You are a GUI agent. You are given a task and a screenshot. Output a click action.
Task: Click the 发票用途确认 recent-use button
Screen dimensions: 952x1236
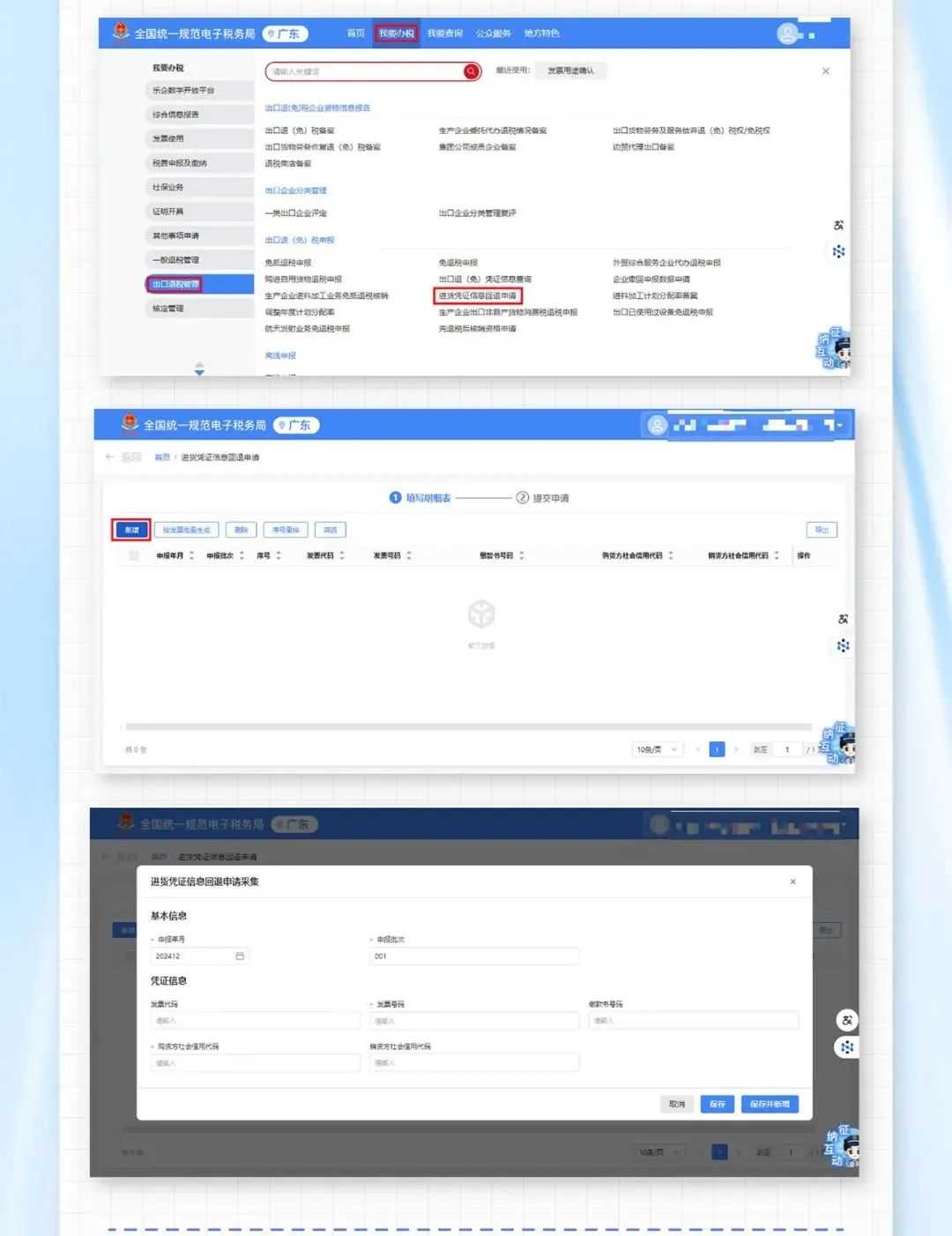tap(571, 71)
